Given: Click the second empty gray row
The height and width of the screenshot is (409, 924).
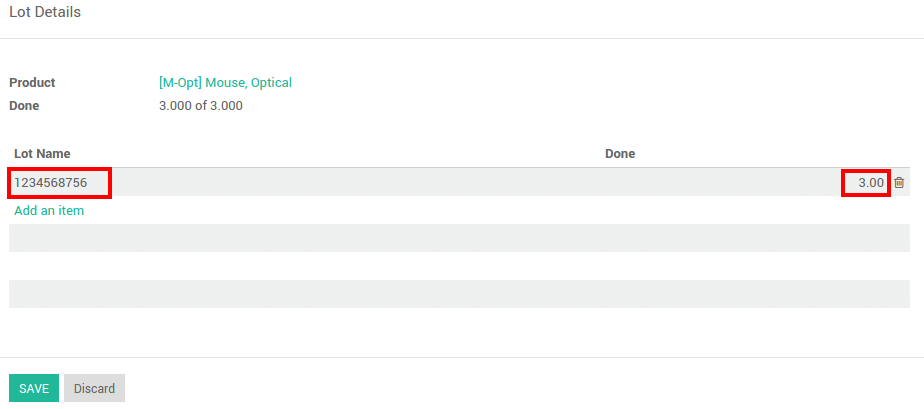Looking at the screenshot, I should pyautogui.click(x=460, y=294).
